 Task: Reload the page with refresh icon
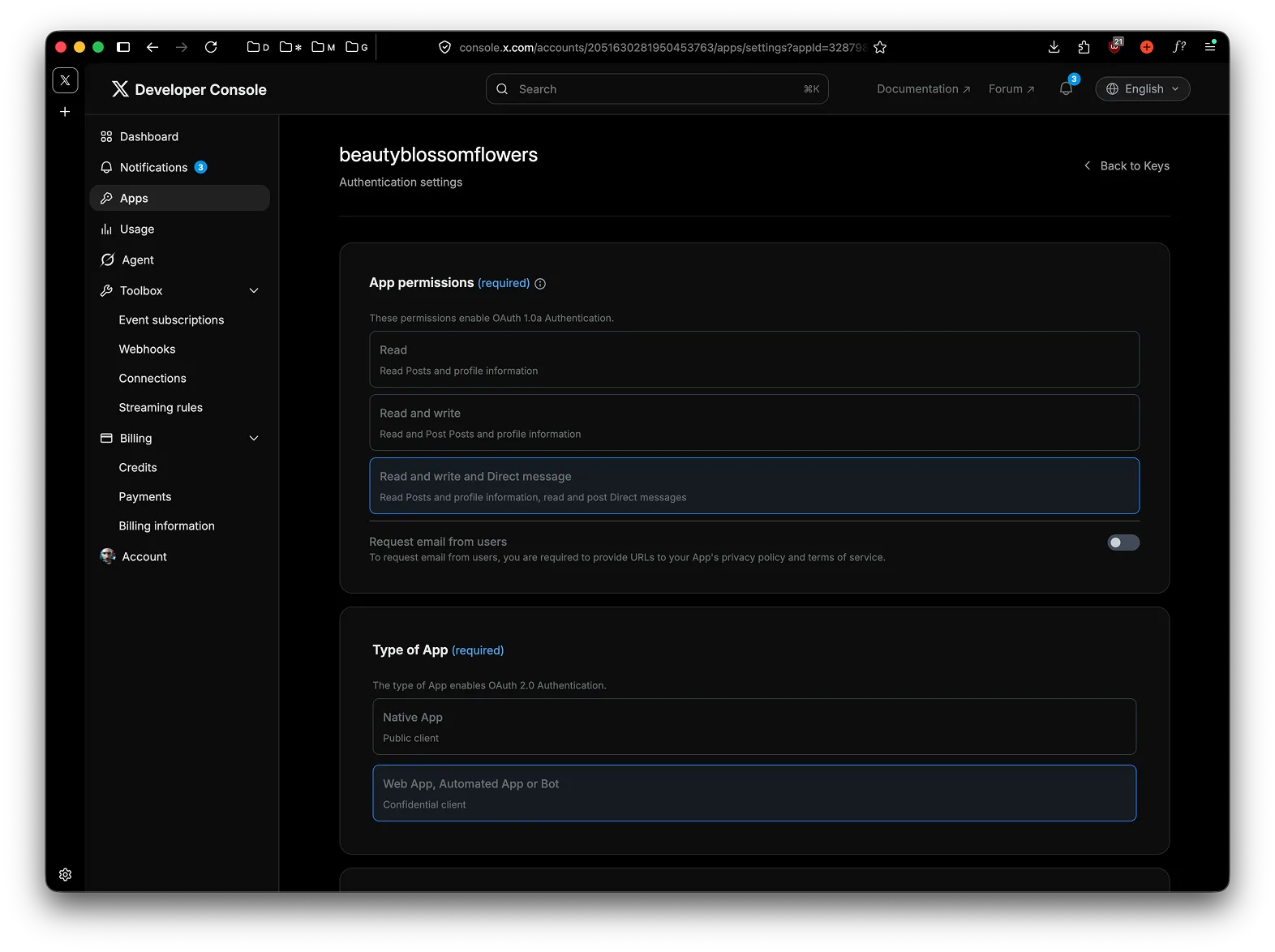[211, 47]
